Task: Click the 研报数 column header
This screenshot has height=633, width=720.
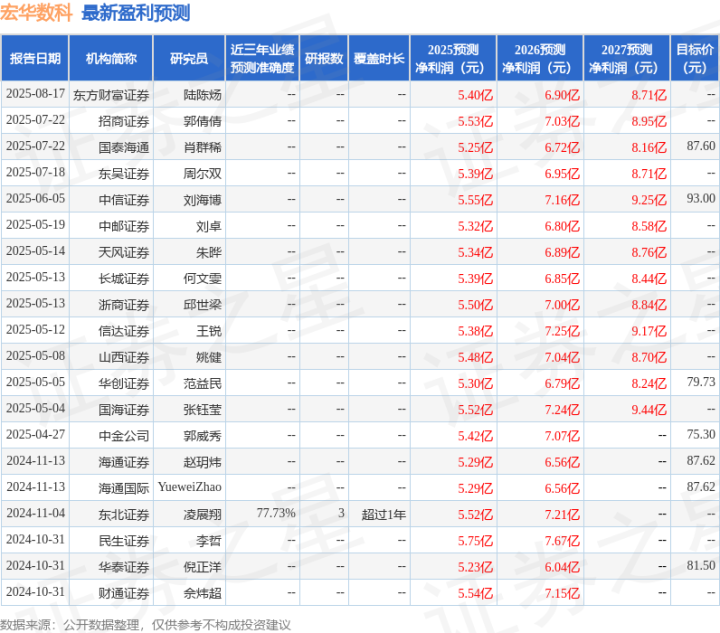Action: coord(324,58)
